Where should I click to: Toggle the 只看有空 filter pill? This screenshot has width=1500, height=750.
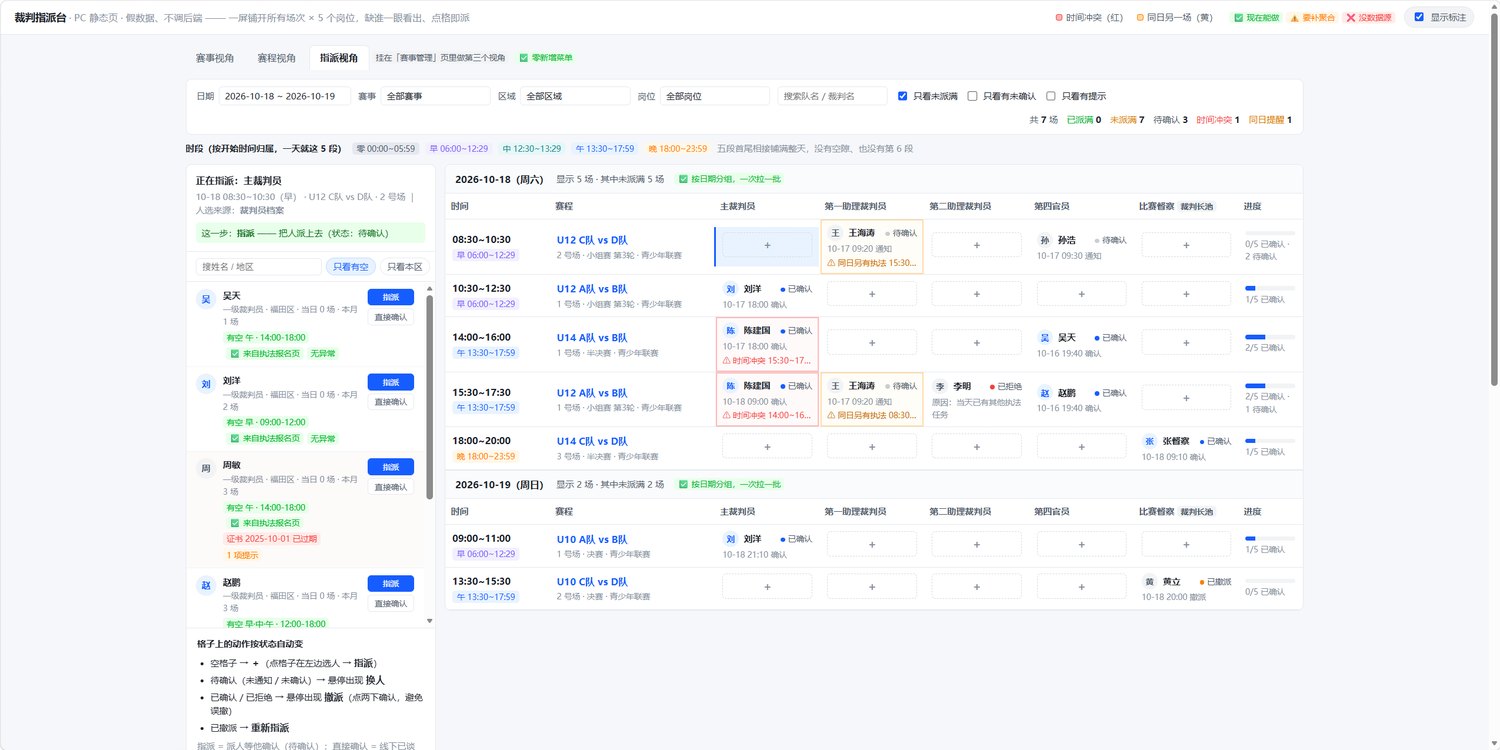(x=351, y=267)
